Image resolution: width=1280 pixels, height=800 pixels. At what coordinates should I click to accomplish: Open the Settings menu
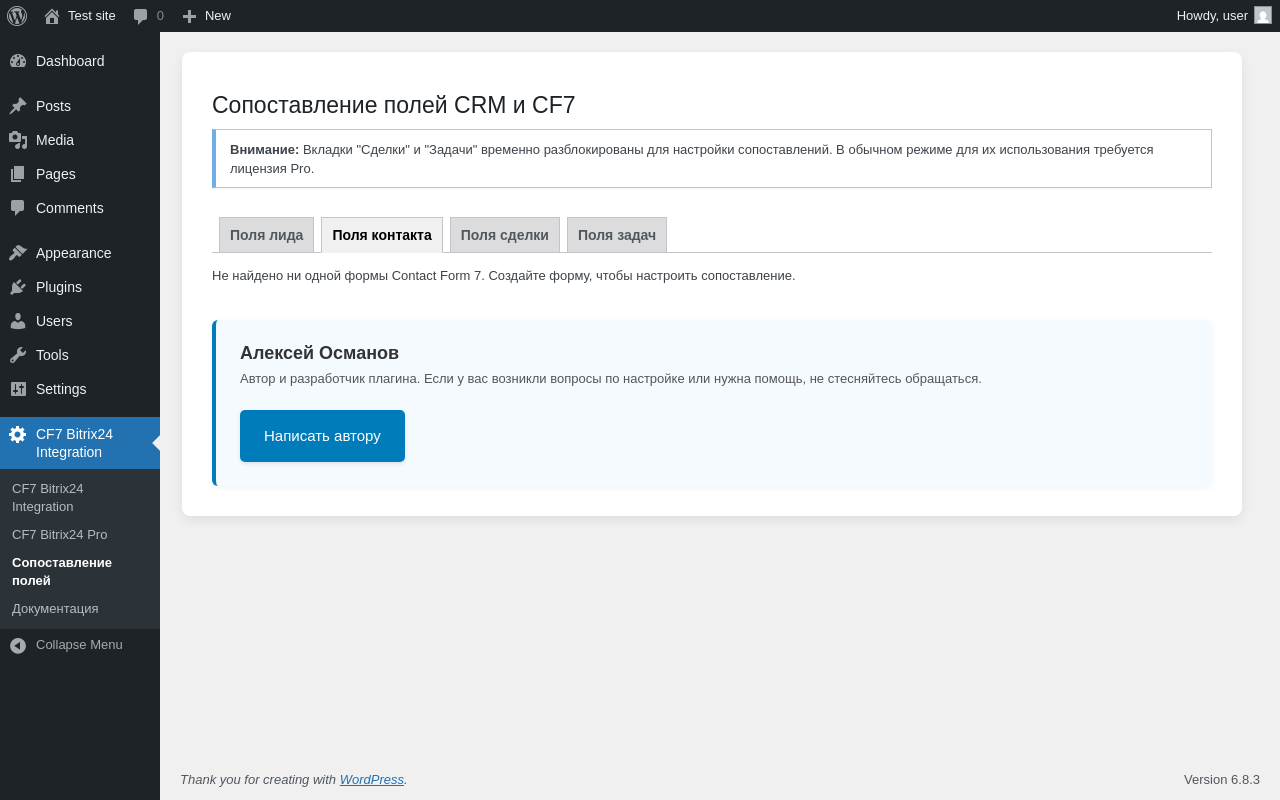[80, 389]
